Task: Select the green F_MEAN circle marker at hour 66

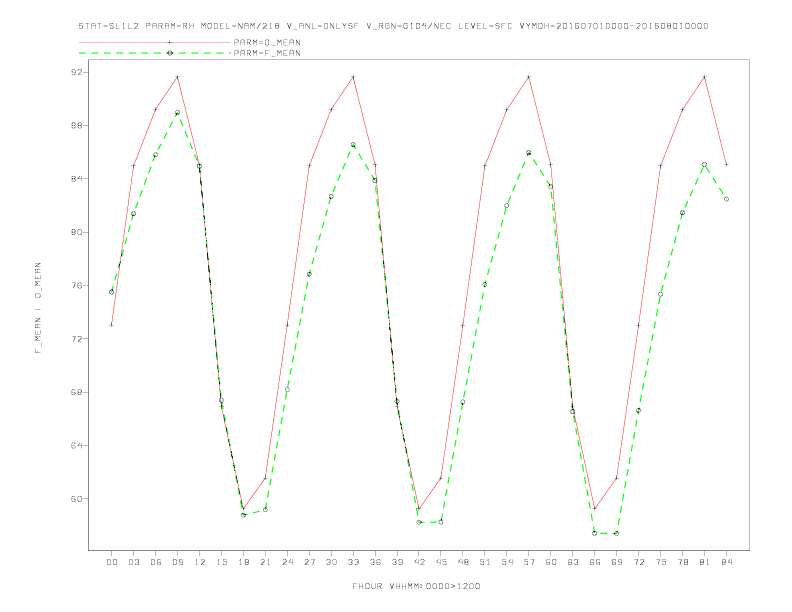Action: click(595, 533)
